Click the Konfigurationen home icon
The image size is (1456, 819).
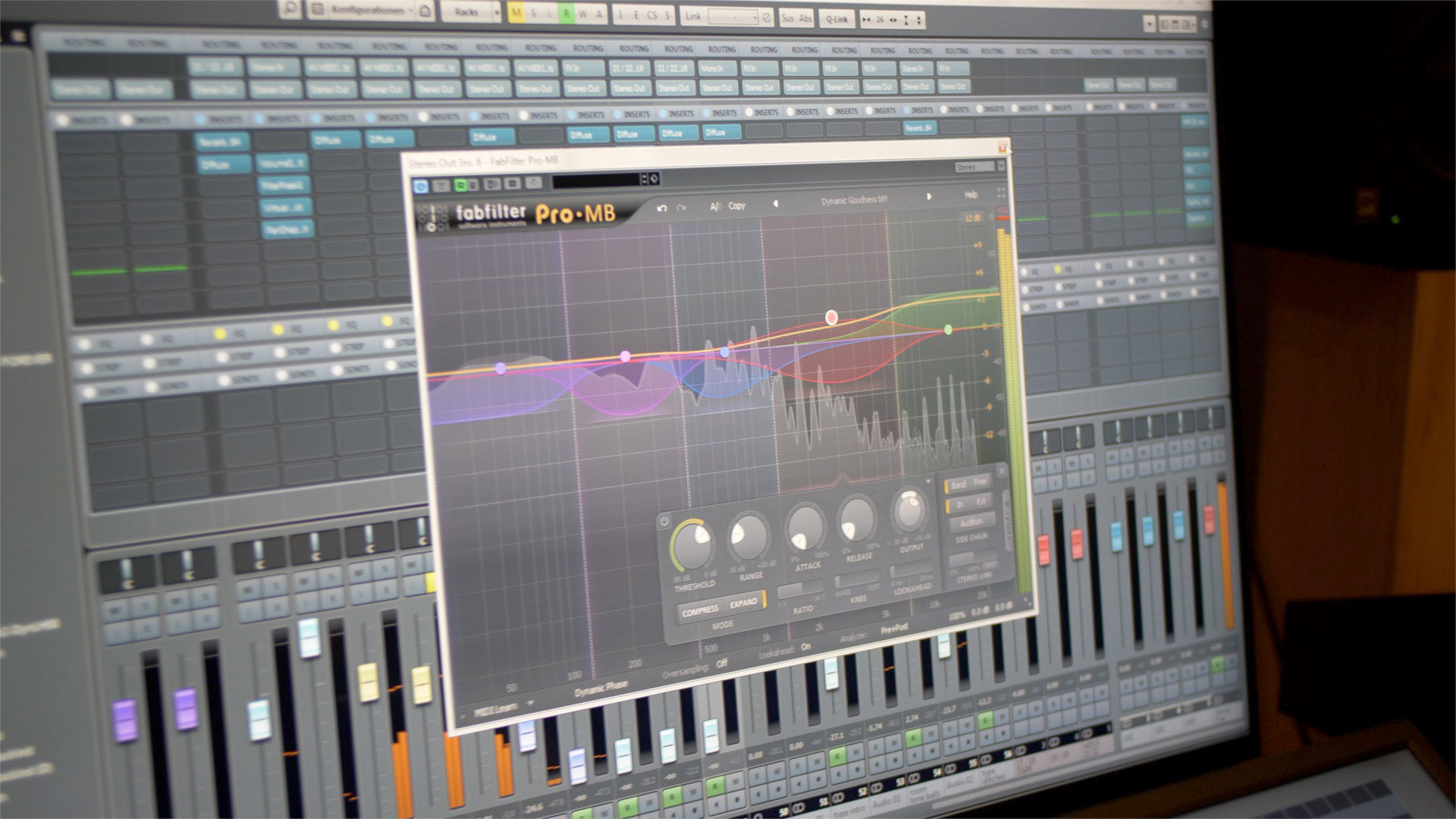click(425, 11)
